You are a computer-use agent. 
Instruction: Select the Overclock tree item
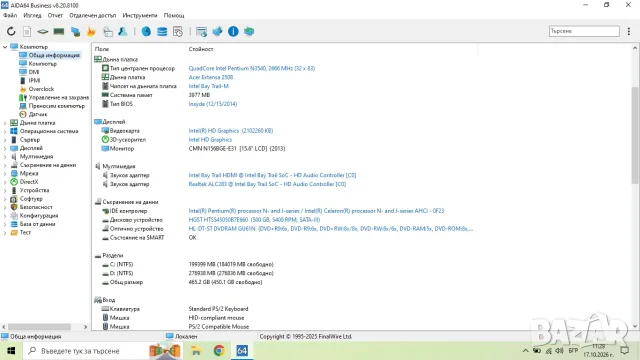coord(41,89)
